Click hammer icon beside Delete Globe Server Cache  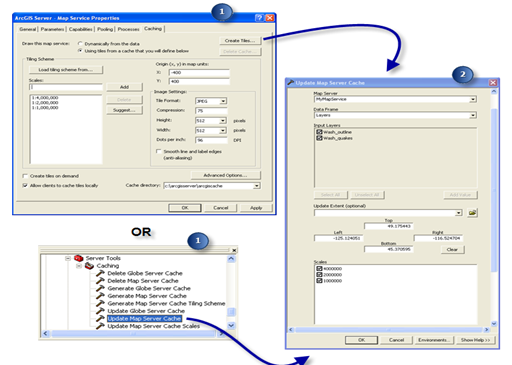pyautogui.click(x=100, y=273)
